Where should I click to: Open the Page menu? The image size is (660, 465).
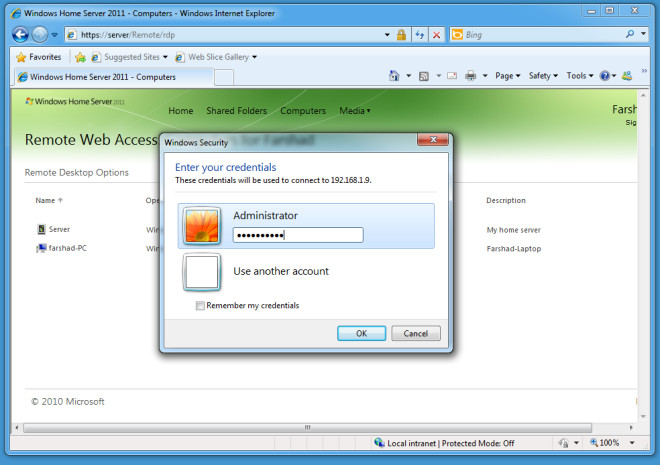pos(508,76)
